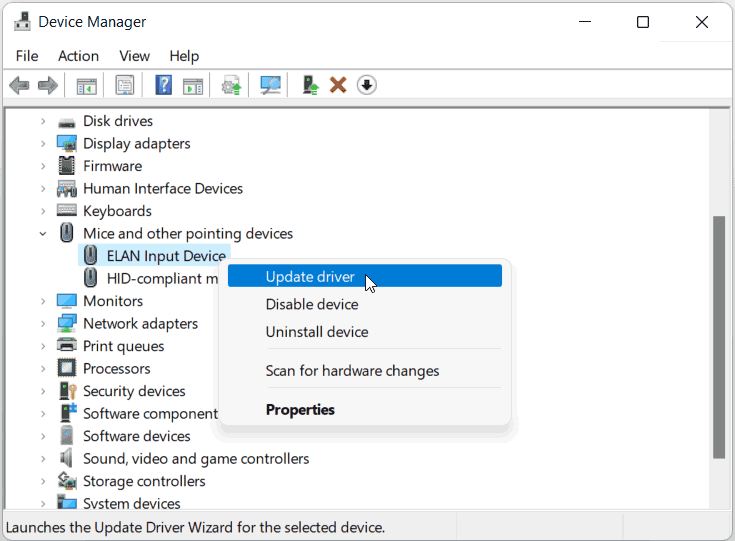Expand the Human Interface Devices node
Image resolution: width=735 pixels, height=541 pixels.
click(43, 188)
